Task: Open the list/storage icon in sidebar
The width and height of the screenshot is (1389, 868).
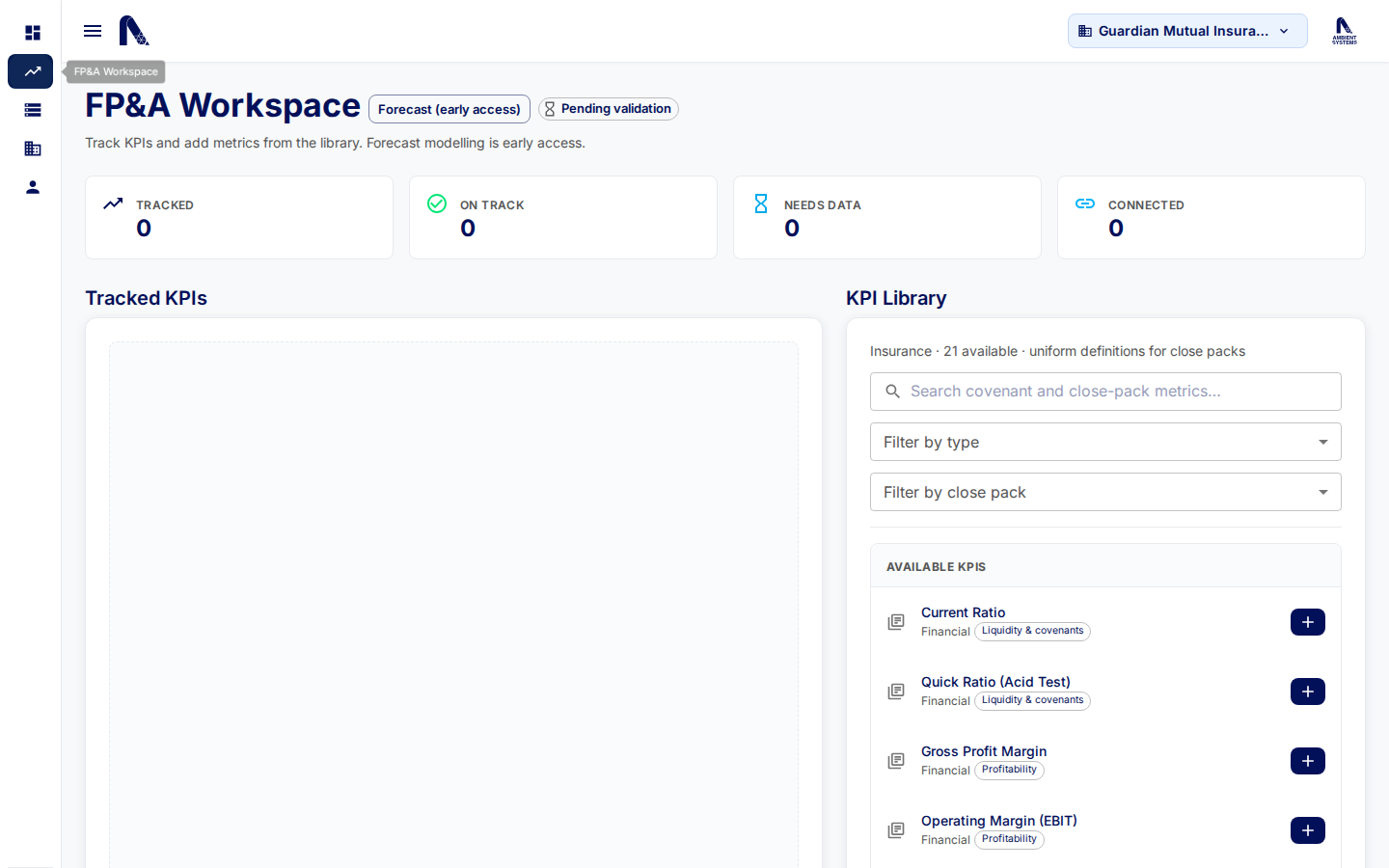Action: pos(32,110)
